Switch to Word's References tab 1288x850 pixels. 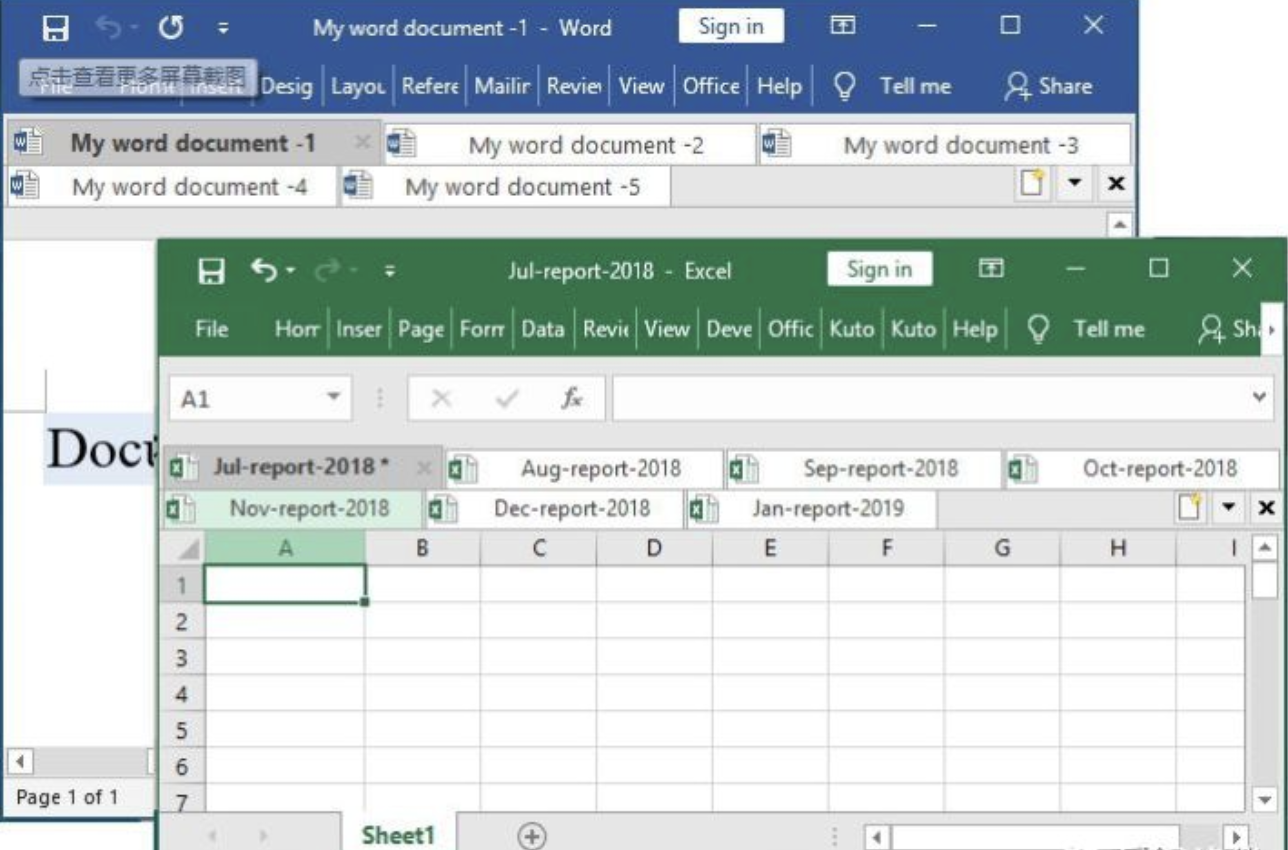[431, 86]
